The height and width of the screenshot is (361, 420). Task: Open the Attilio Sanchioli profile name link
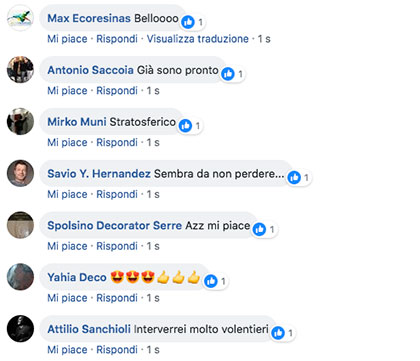pos(89,329)
